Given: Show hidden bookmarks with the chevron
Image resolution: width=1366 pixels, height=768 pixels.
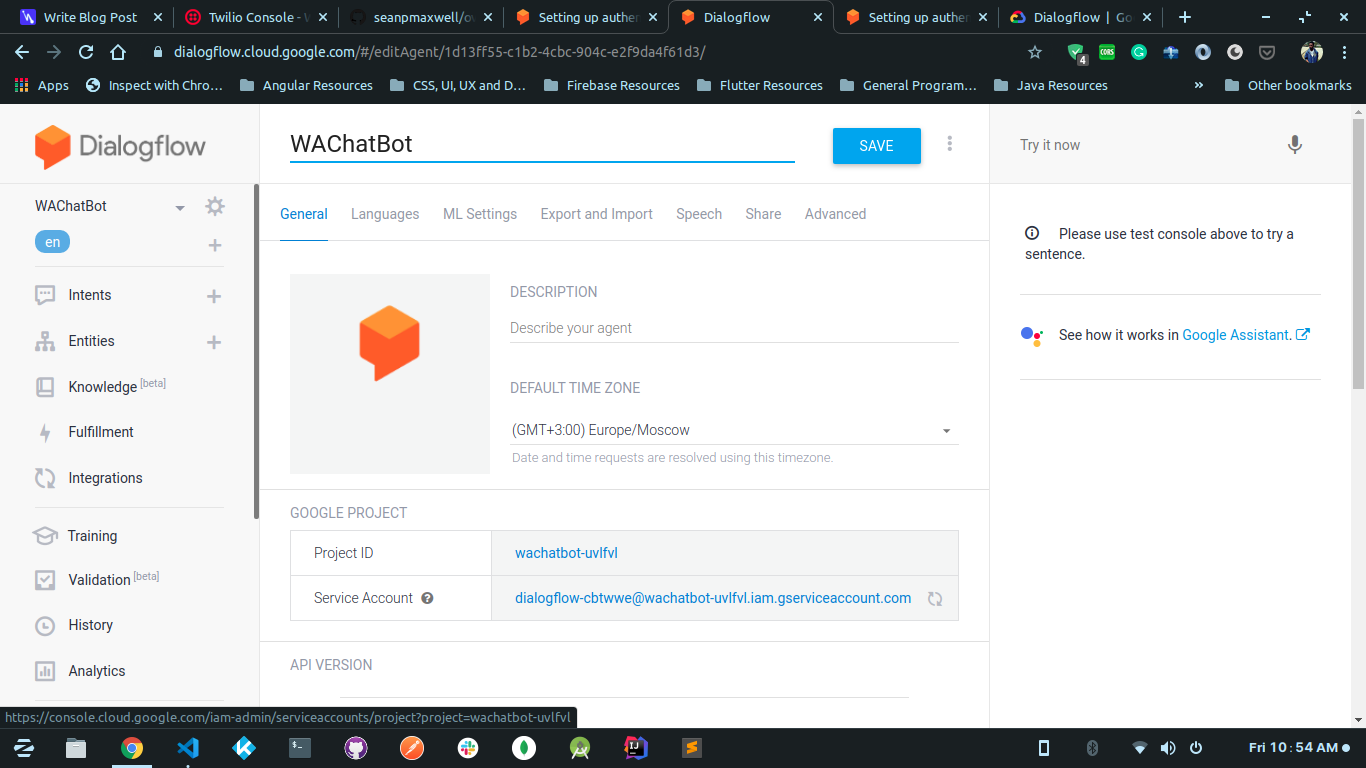Looking at the screenshot, I should point(1199,85).
